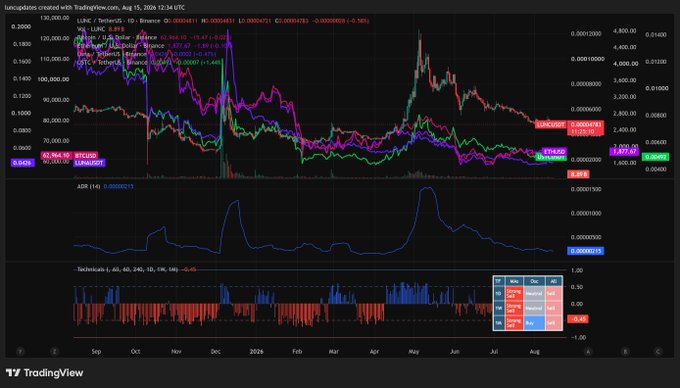Click the green USTCUSDT series label
This screenshot has height=388, width=680.
[551, 157]
